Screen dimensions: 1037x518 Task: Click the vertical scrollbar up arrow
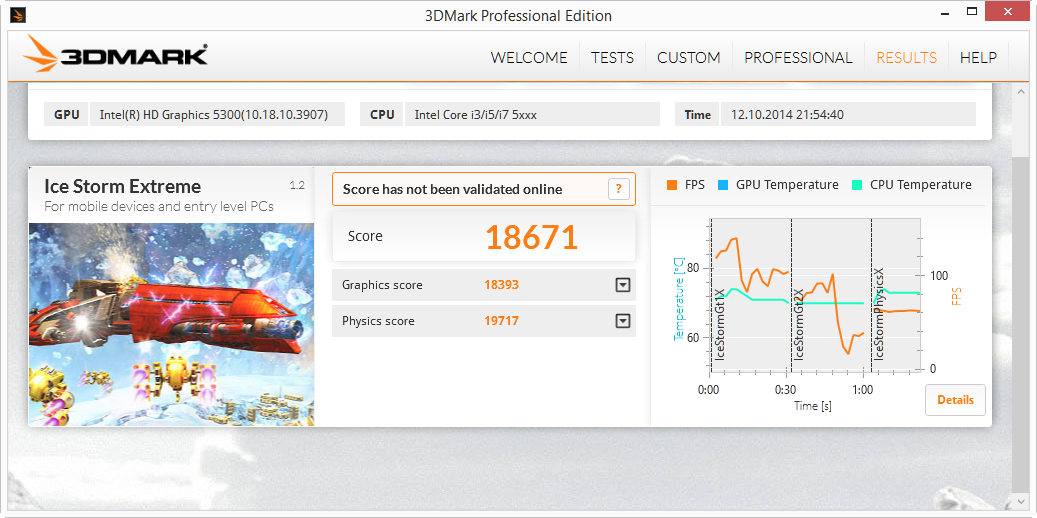point(1019,90)
